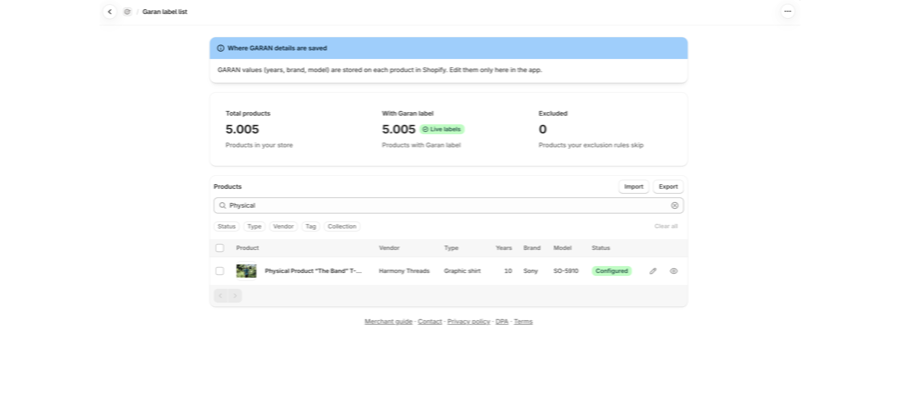Click the Vendor column header

pos(389,248)
